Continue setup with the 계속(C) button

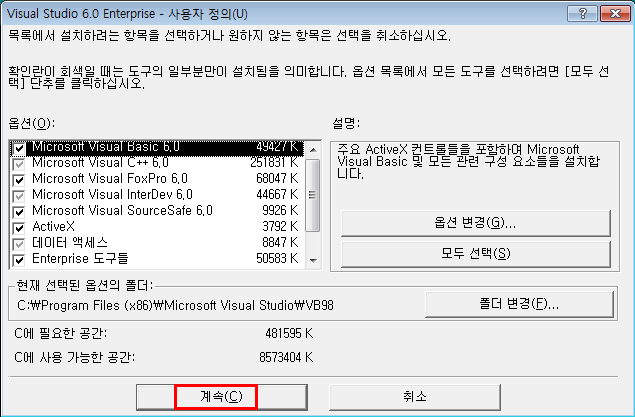click(x=222, y=397)
